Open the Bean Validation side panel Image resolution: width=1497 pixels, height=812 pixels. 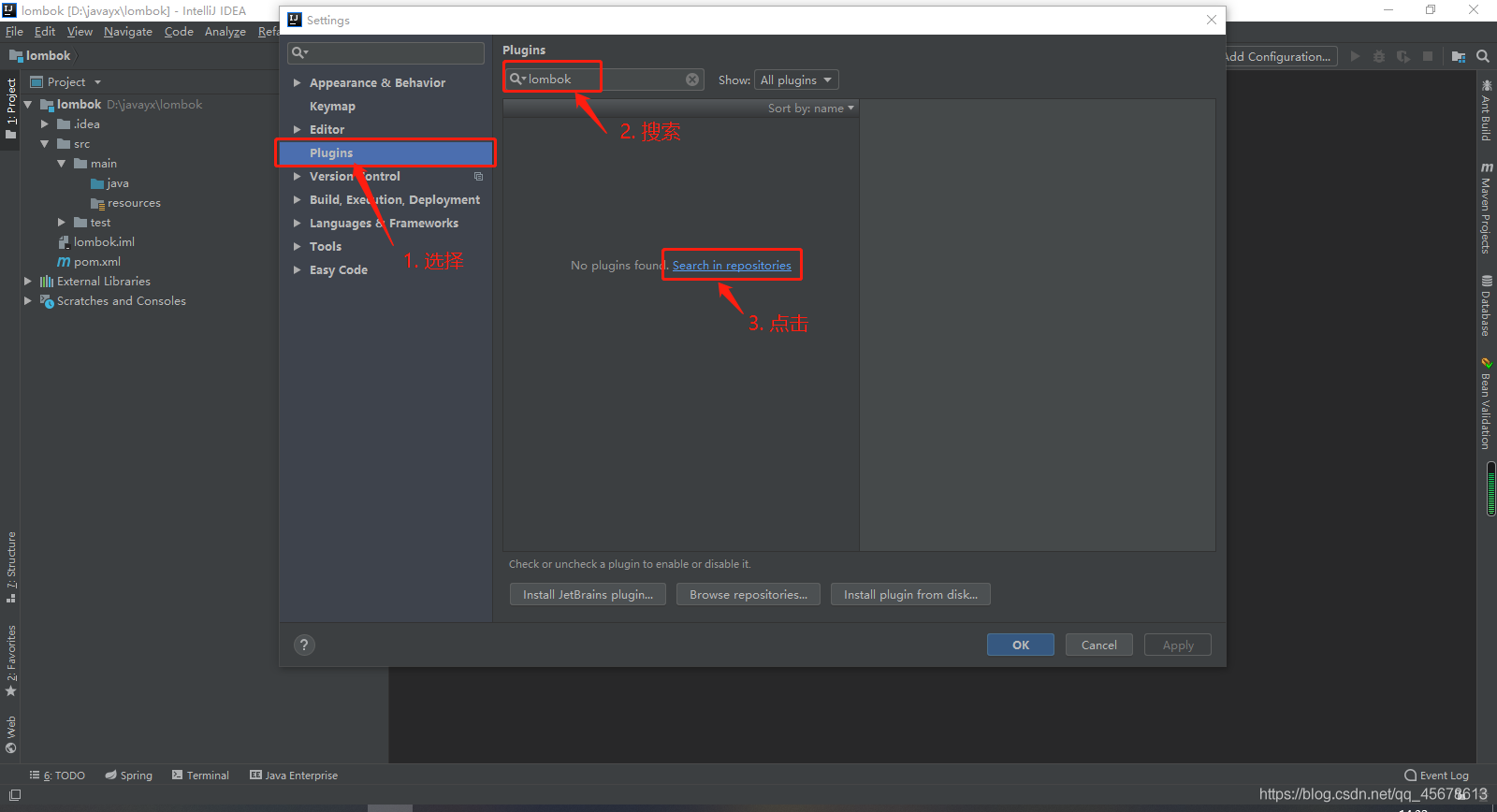coord(1486,403)
